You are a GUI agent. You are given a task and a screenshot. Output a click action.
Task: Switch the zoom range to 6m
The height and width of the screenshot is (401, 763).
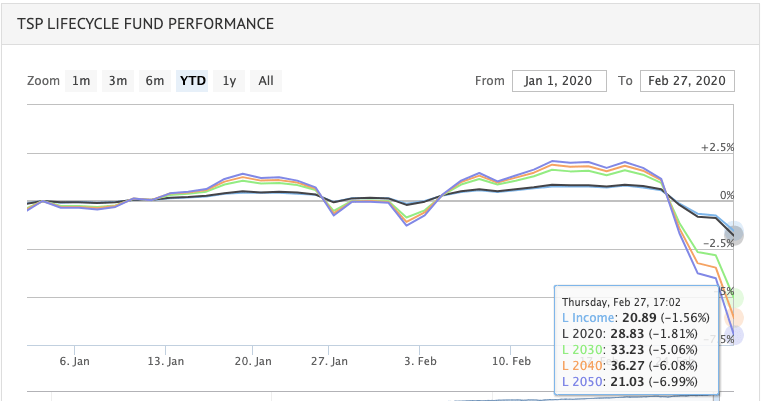[155, 81]
